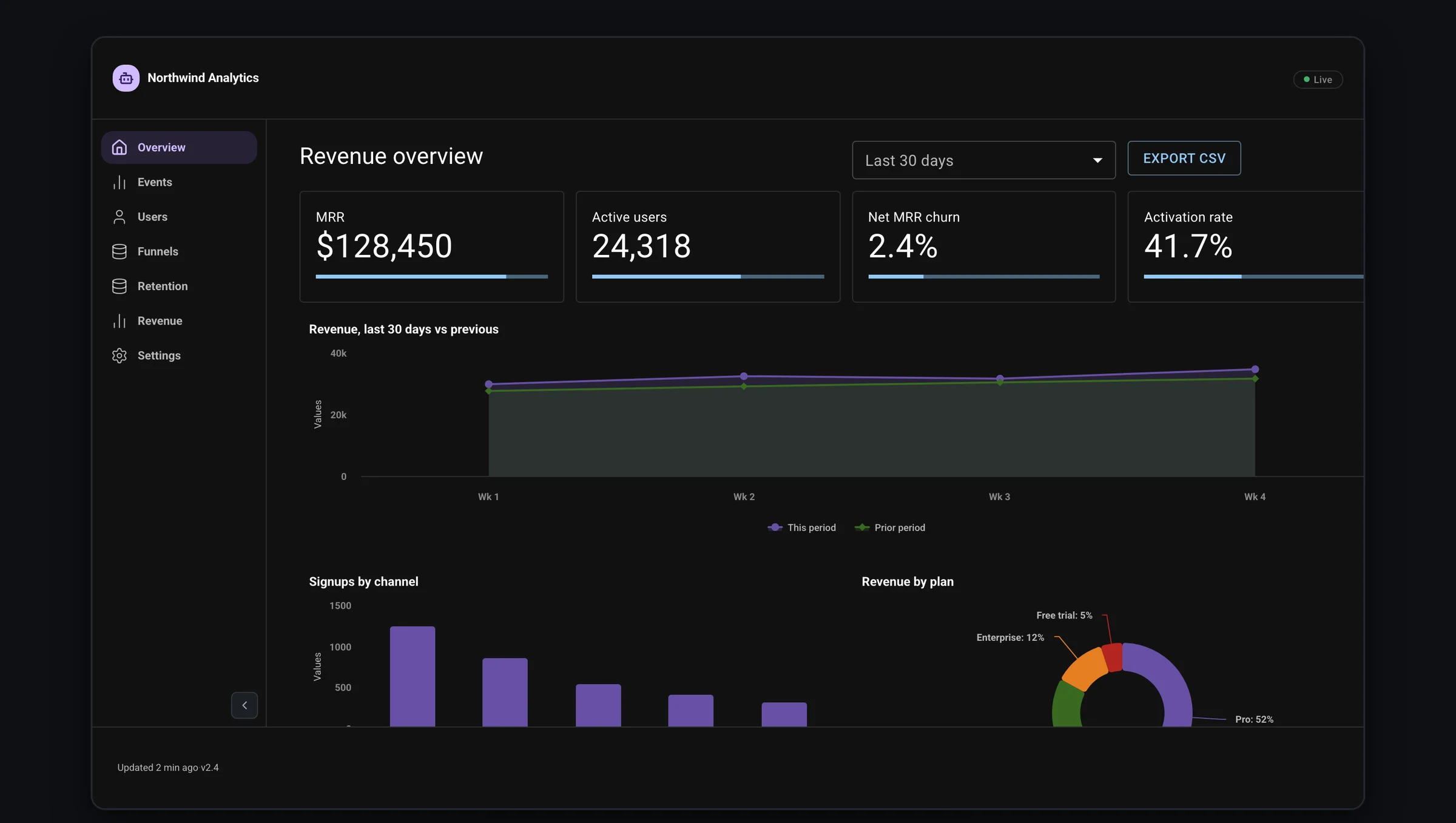Click the Revenue bar chart icon
The height and width of the screenshot is (823, 1456).
(120, 320)
